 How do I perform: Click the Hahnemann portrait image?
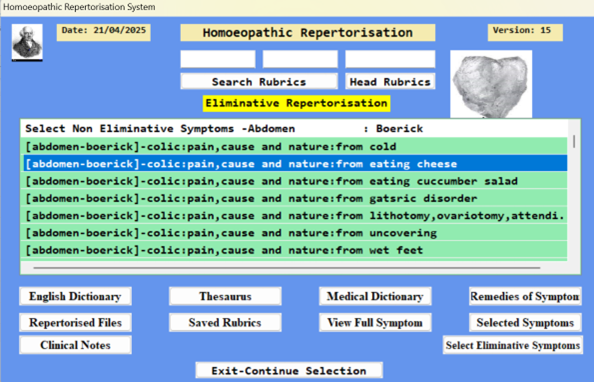click(27, 42)
